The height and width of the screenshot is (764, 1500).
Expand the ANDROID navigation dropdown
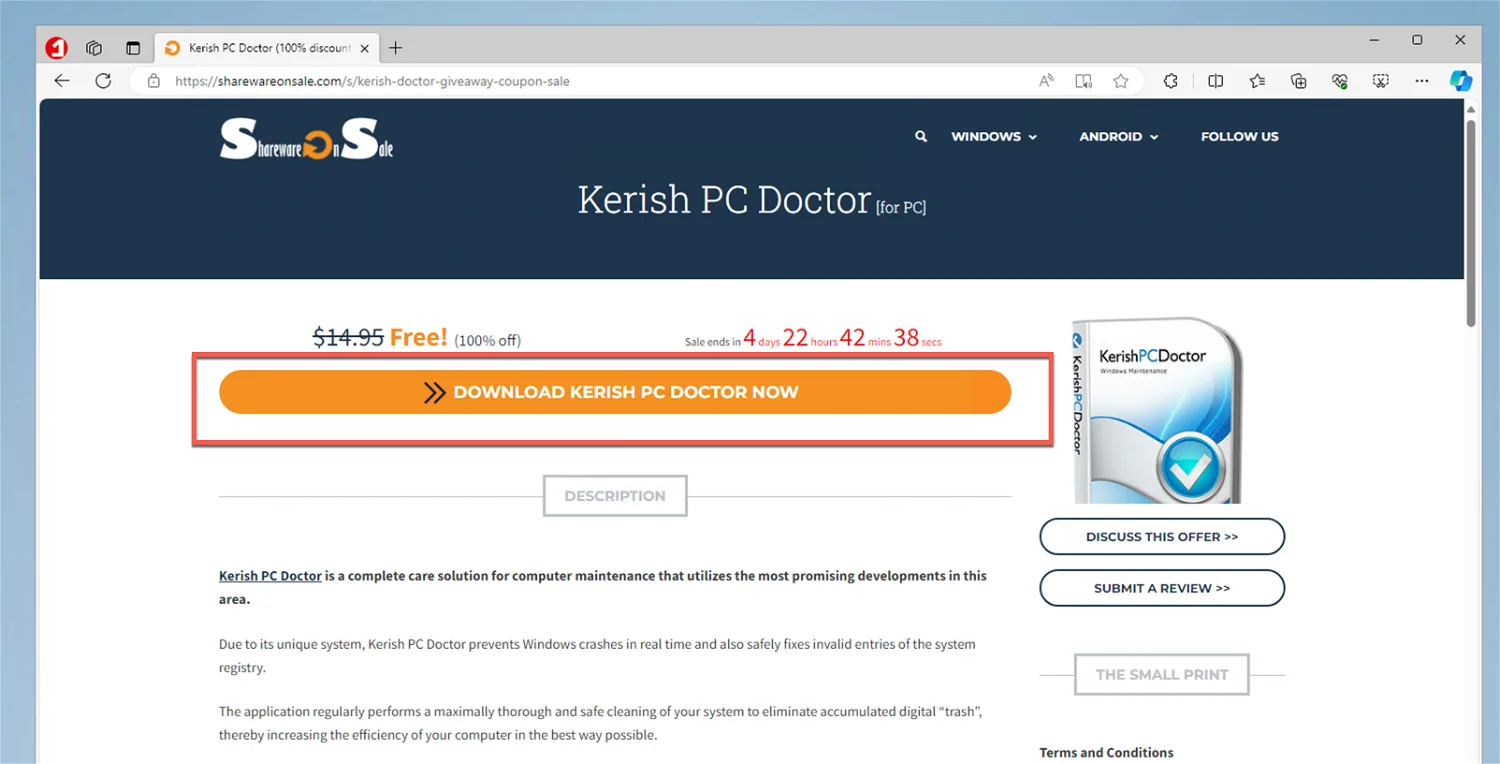pos(1119,137)
